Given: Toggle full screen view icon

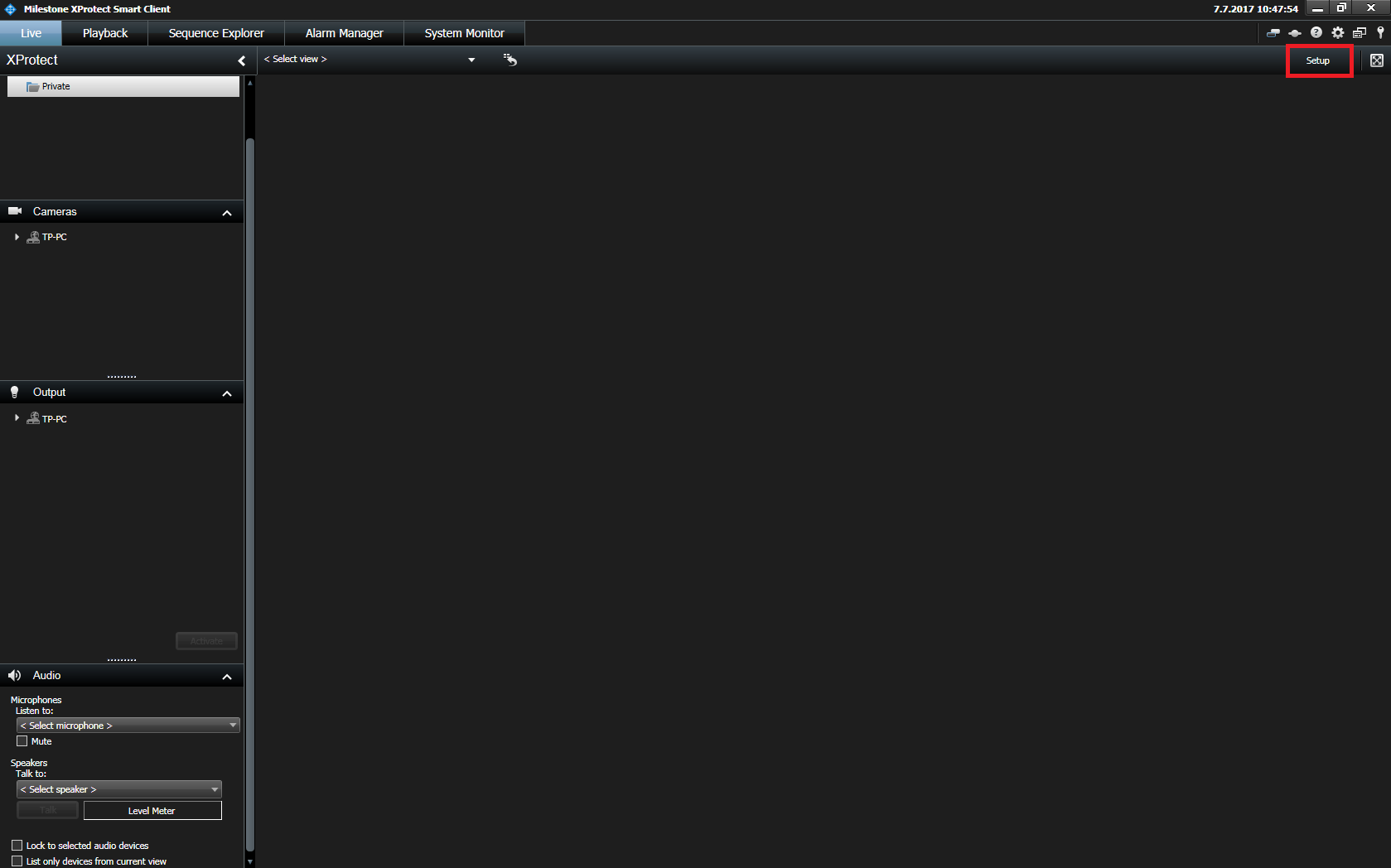Looking at the screenshot, I should pyautogui.click(x=1376, y=60).
